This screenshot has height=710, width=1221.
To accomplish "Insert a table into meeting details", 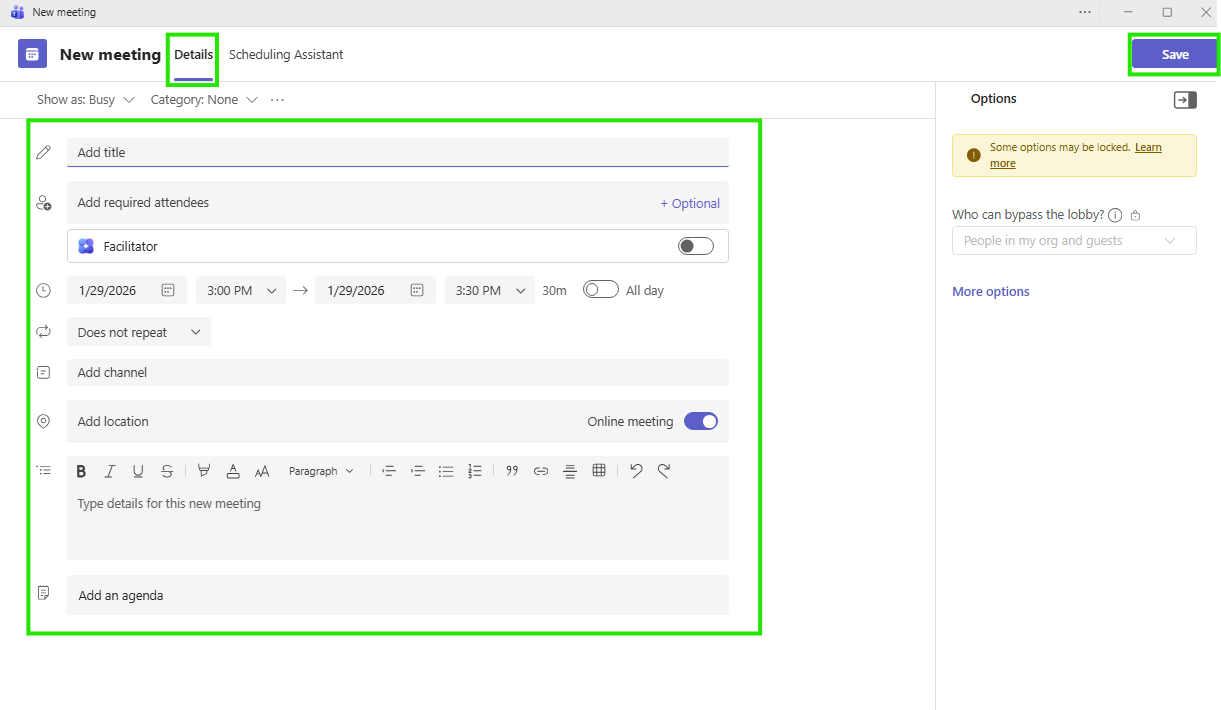I will [x=599, y=471].
